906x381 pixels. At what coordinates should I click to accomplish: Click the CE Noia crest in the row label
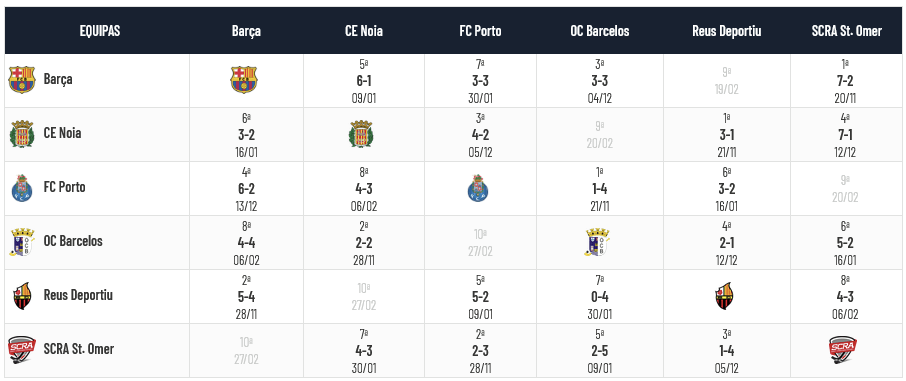(22, 134)
